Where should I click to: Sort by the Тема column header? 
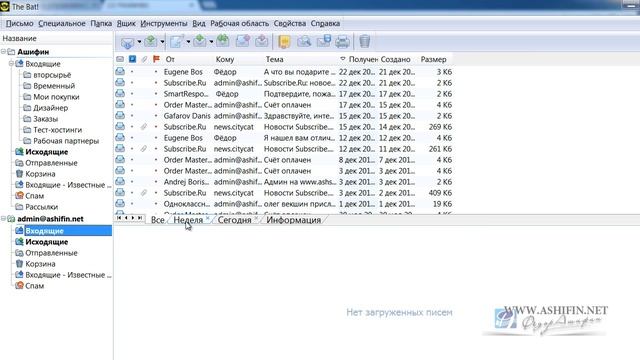tap(274, 59)
